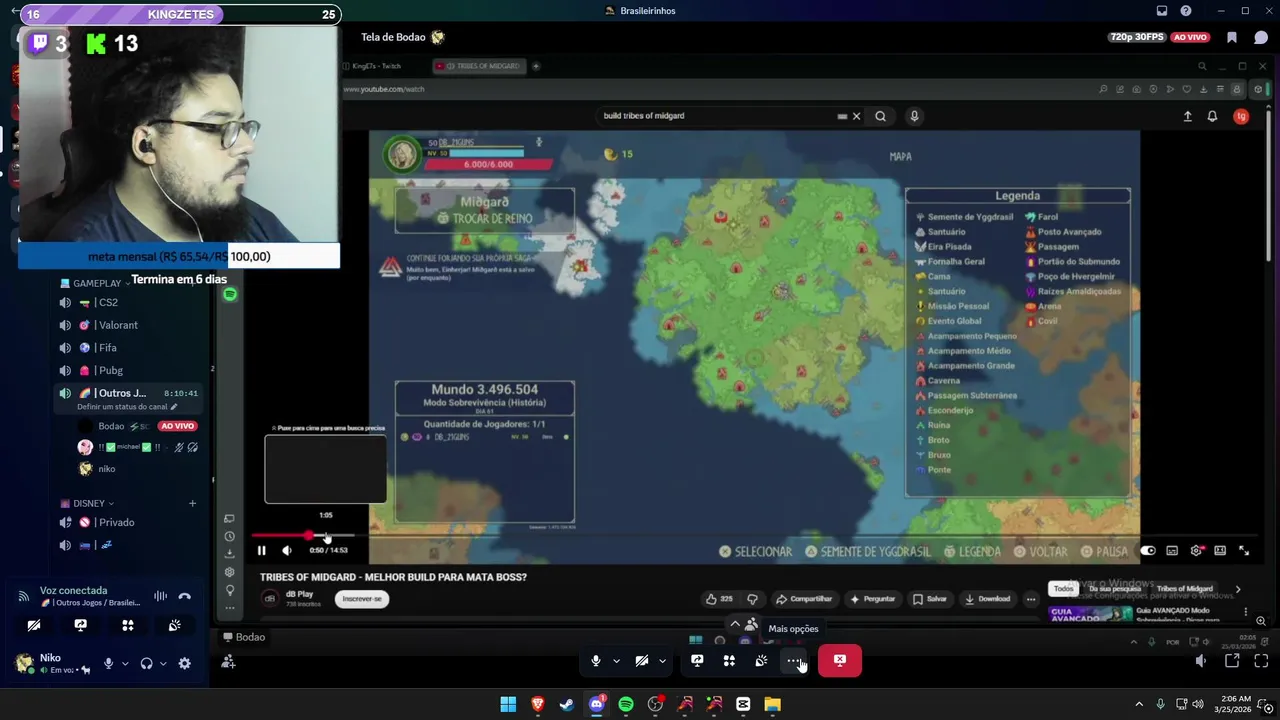
Task: Click the invite people icon below stream
Action: coord(228,661)
